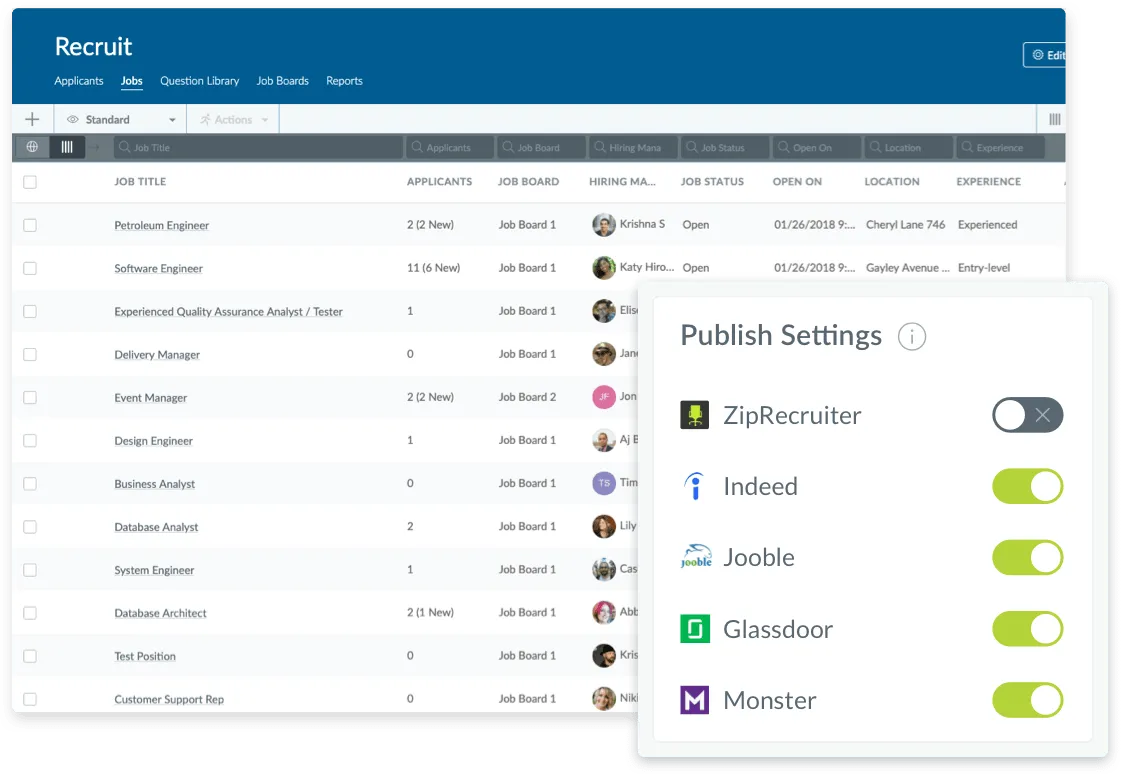Image resolution: width=1122 pixels, height=774 pixels.
Task: Sort by the EXPERIENCE column header
Action: click(x=988, y=182)
